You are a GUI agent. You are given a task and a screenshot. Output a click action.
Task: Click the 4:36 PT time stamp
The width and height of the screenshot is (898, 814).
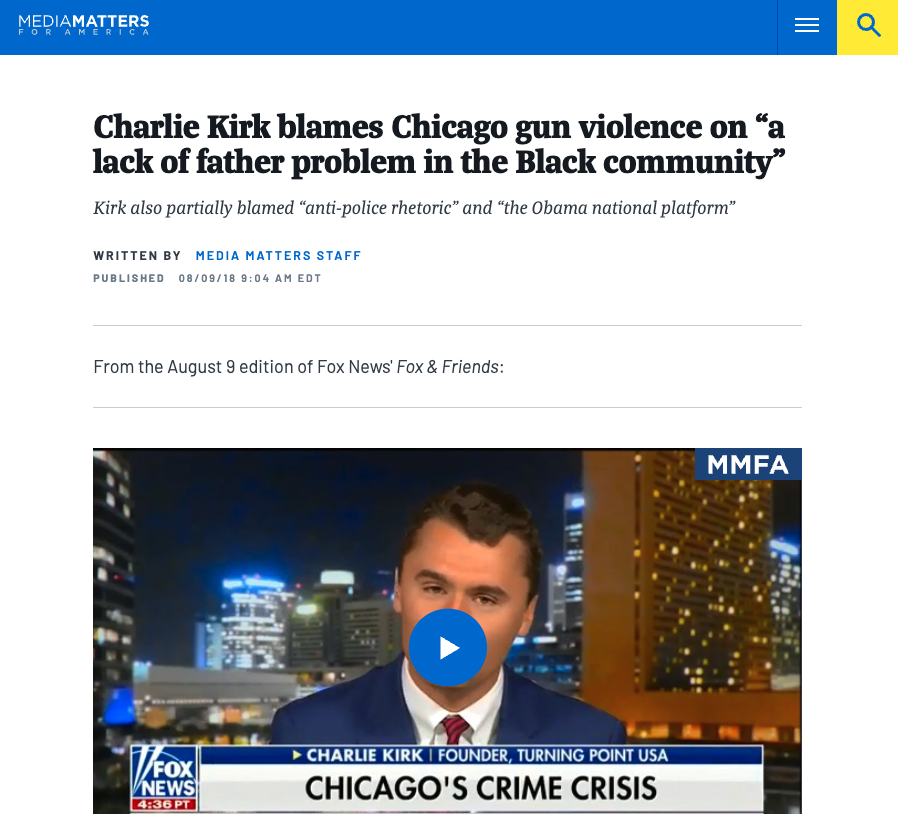coord(164,804)
